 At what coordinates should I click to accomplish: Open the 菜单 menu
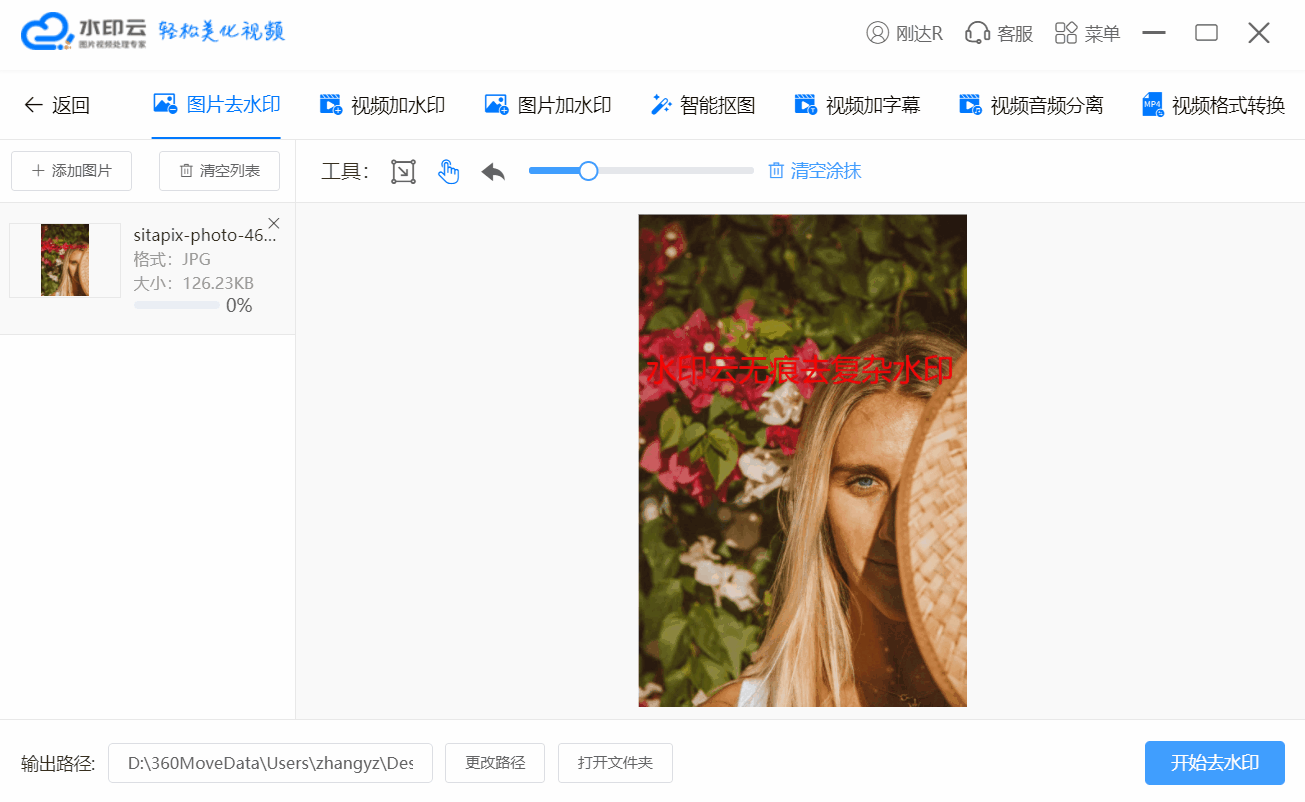pyautogui.click(x=1087, y=33)
